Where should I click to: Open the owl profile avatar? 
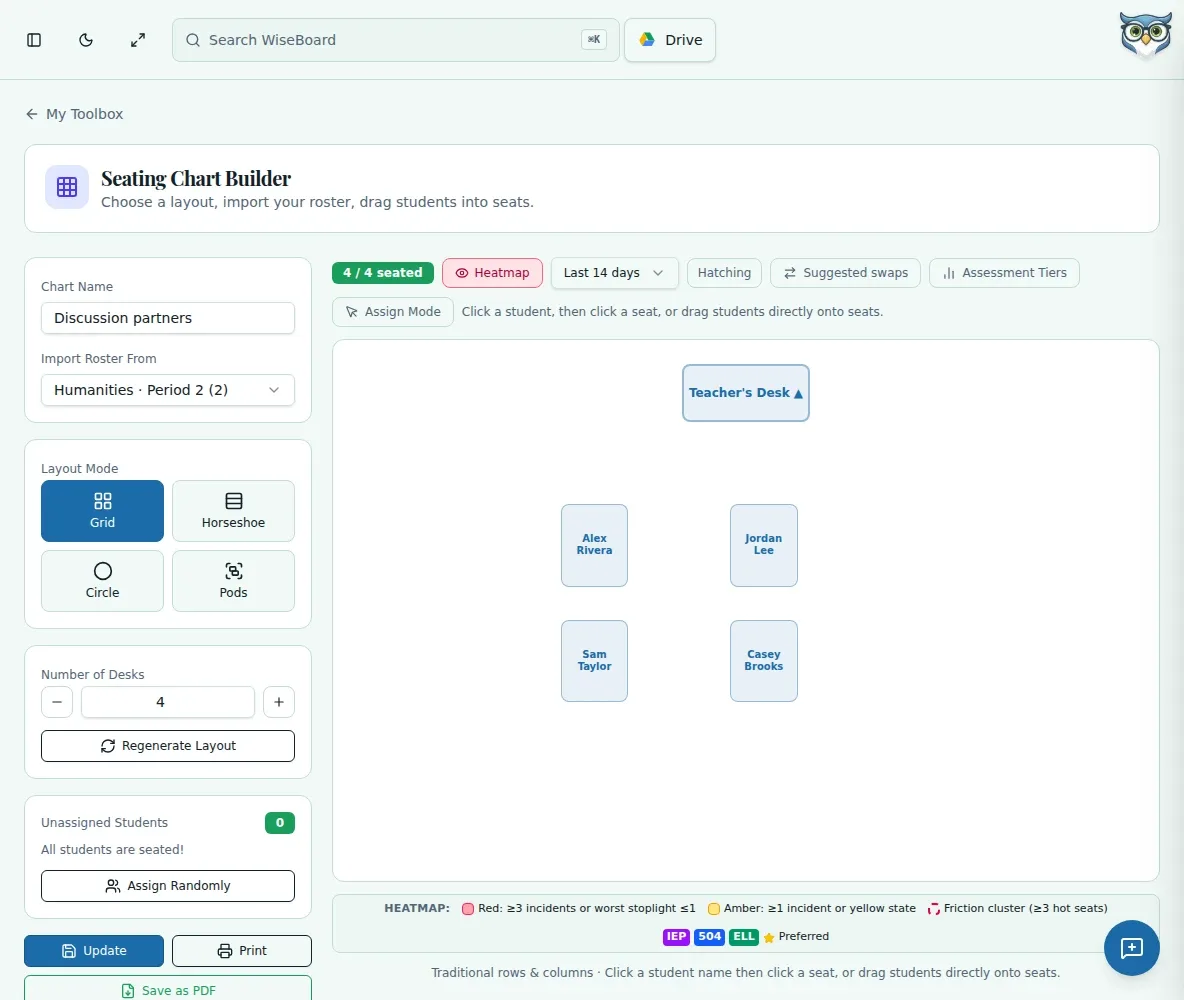pos(1145,35)
